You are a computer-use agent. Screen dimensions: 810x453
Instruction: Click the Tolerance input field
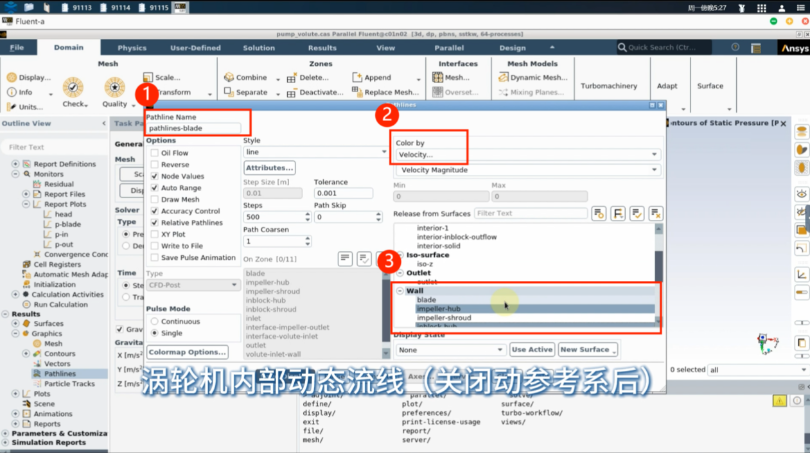(x=343, y=193)
